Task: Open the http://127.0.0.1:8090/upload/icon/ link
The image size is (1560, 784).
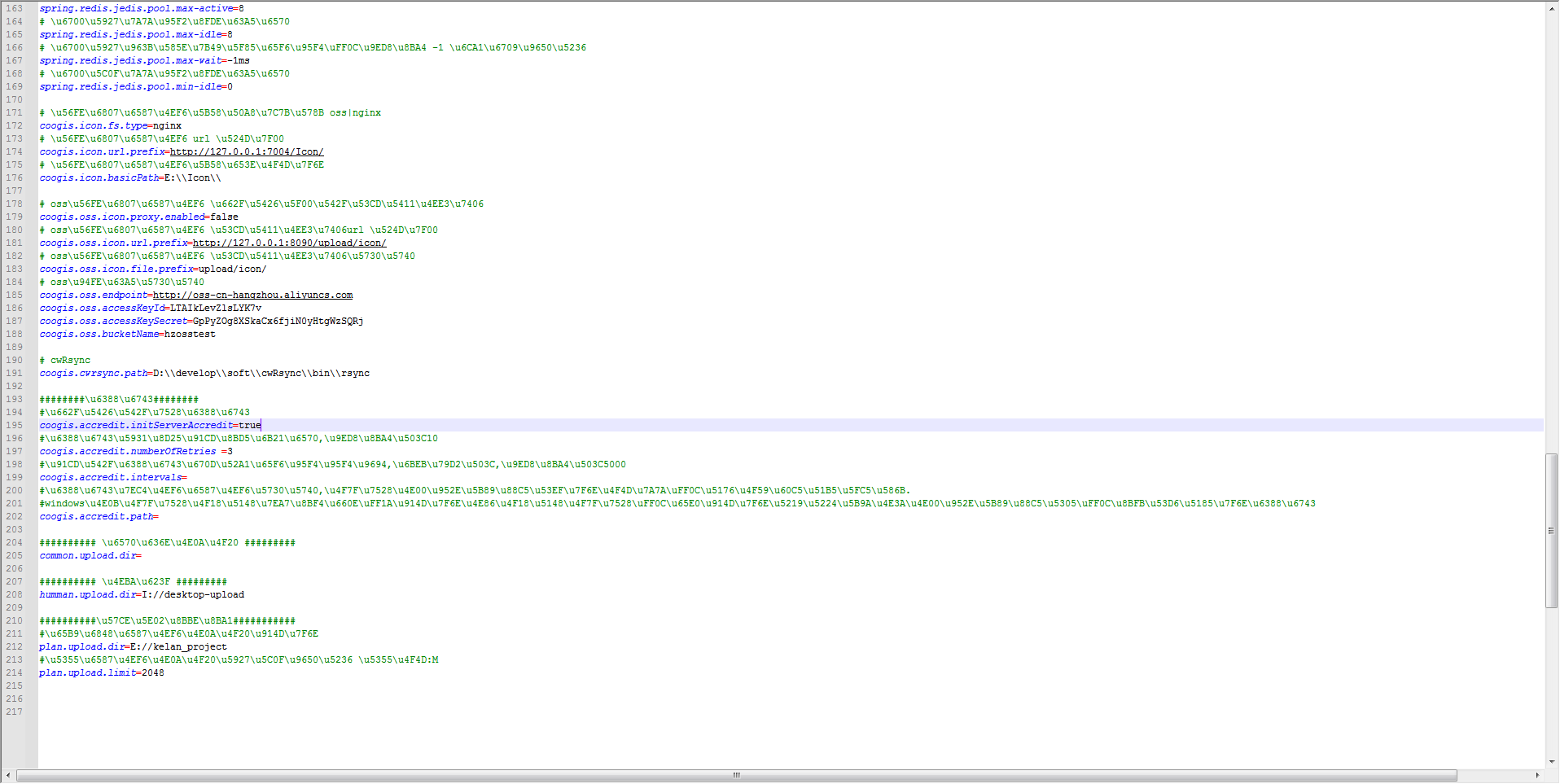Action: point(289,243)
